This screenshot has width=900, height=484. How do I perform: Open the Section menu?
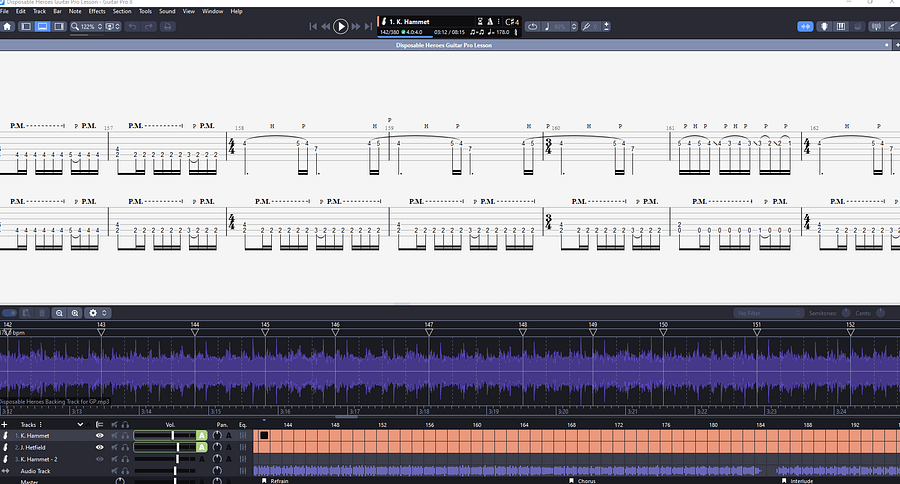pyautogui.click(x=122, y=11)
